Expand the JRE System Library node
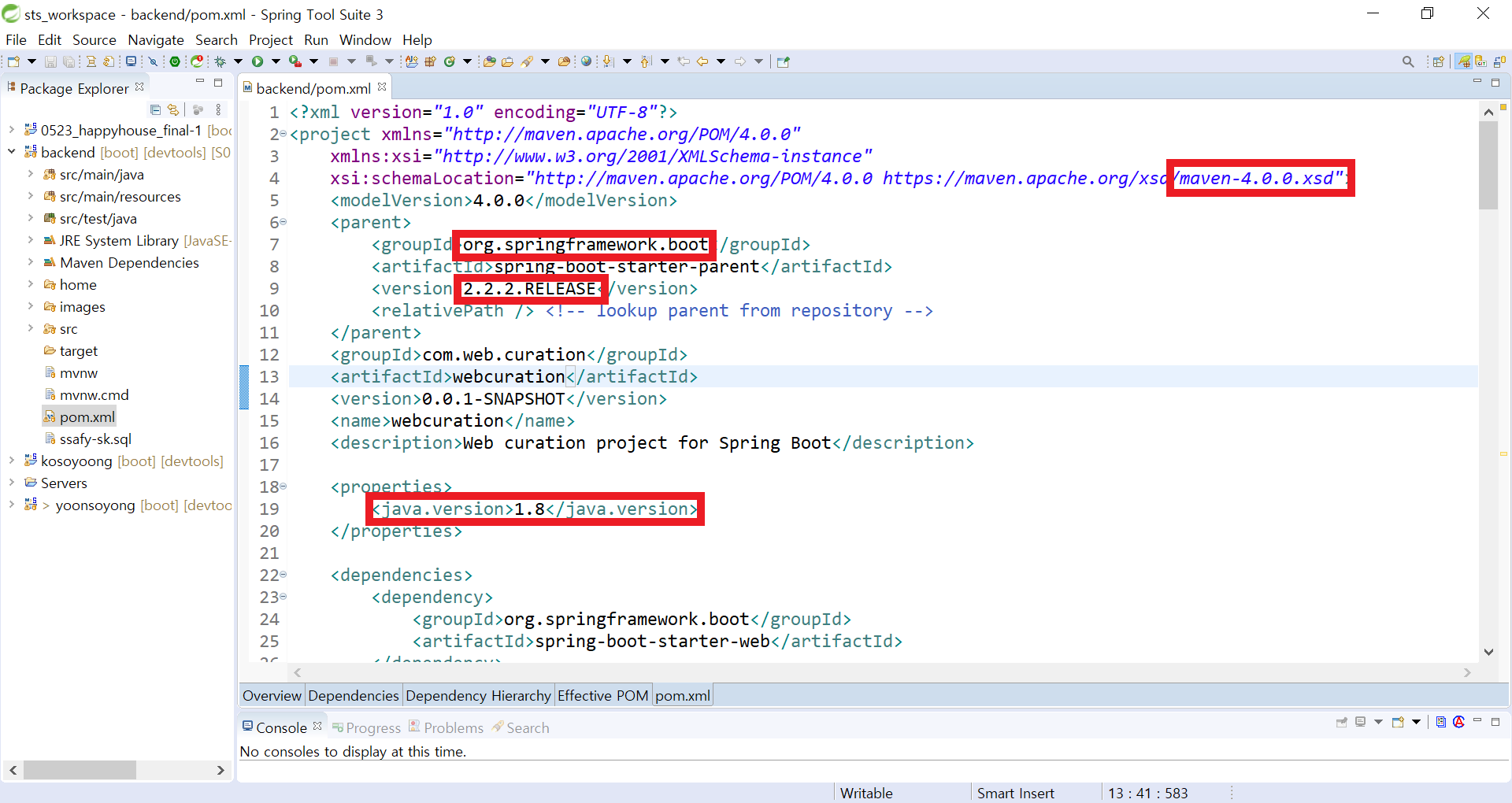 (x=31, y=240)
